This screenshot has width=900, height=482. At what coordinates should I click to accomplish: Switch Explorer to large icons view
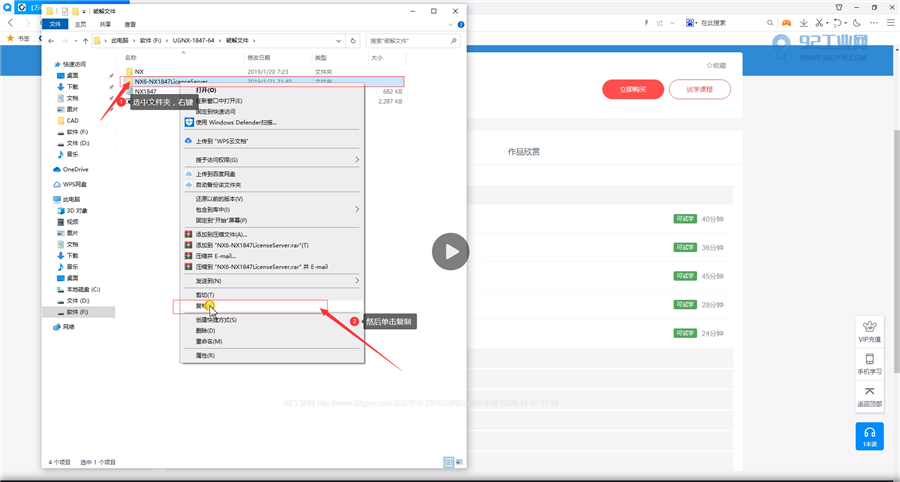tap(459, 462)
